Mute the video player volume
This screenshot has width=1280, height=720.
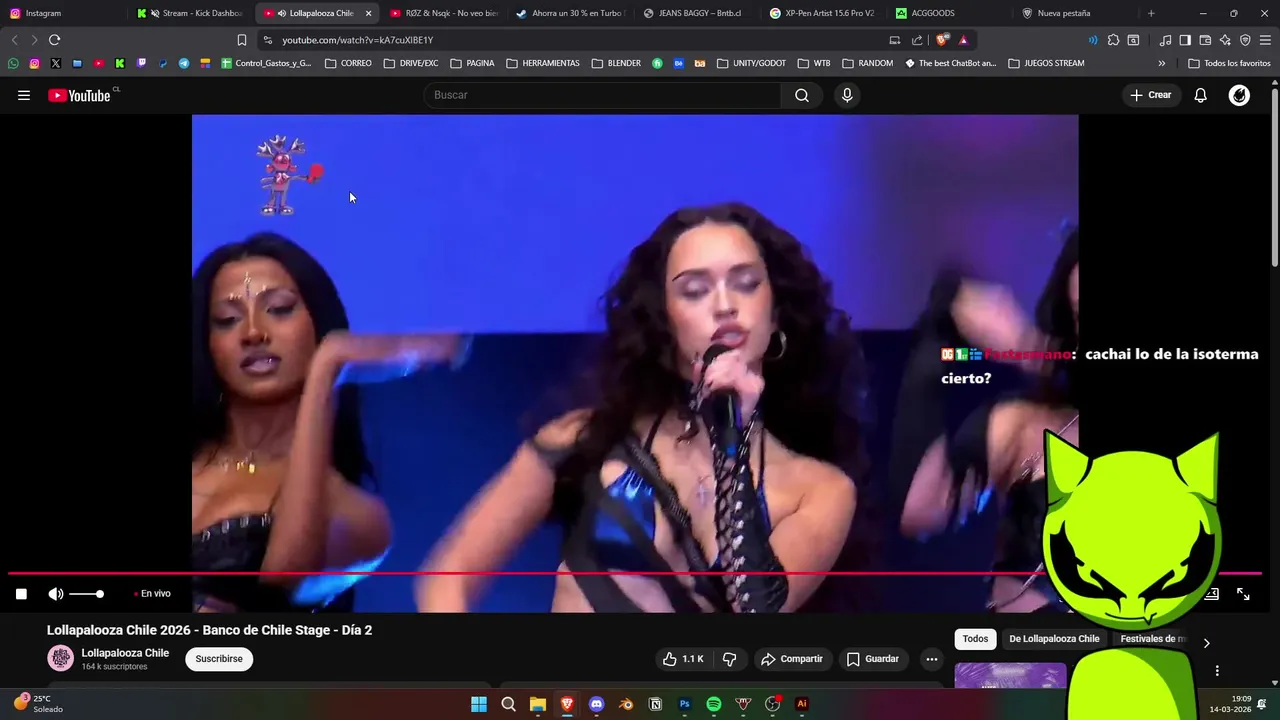pos(56,594)
